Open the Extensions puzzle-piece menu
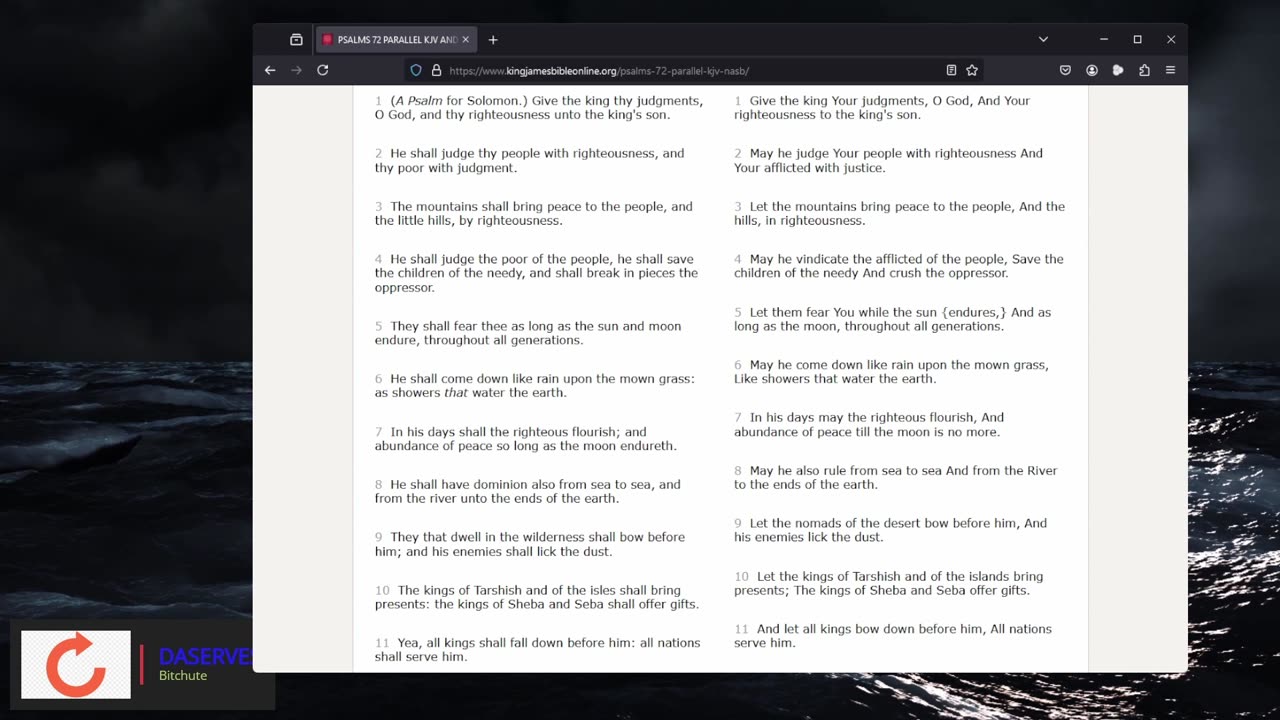Image resolution: width=1280 pixels, height=720 pixels. [x=1144, y=70]
